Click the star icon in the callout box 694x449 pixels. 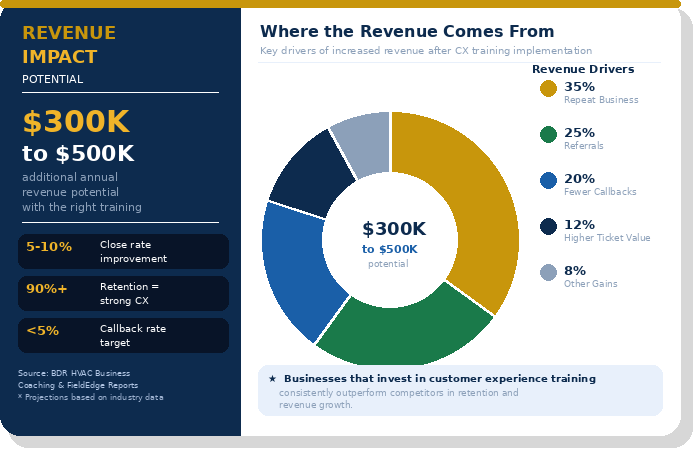click(272, 379)
